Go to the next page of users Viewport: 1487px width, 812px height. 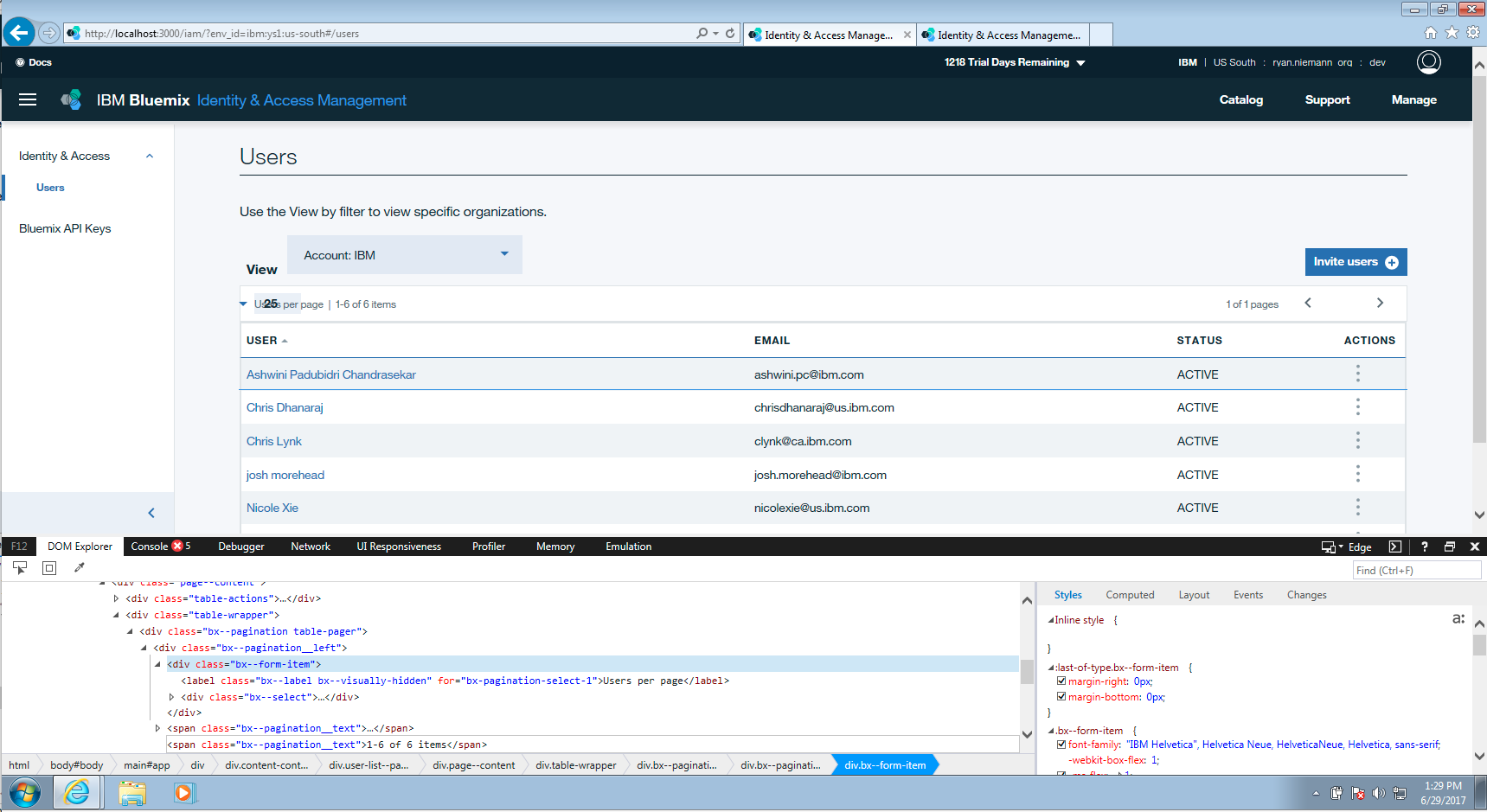[1380, 303]
